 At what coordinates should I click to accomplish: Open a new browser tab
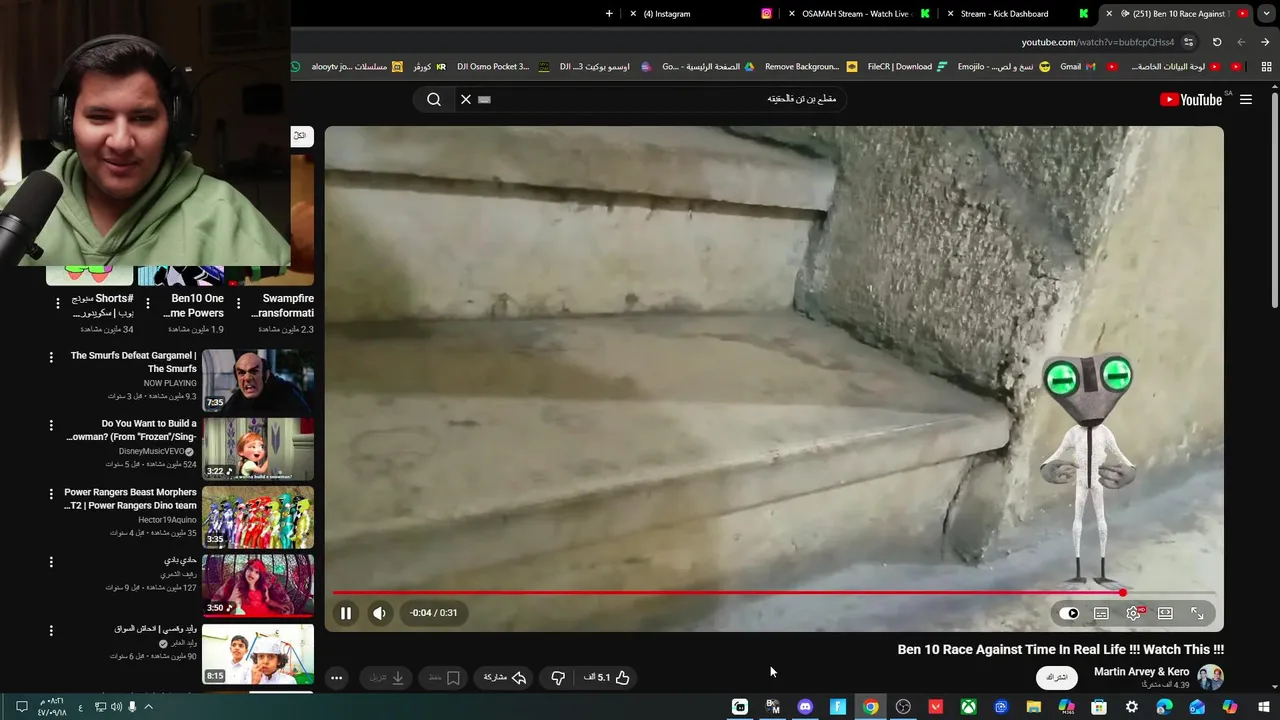coord(609,14)
